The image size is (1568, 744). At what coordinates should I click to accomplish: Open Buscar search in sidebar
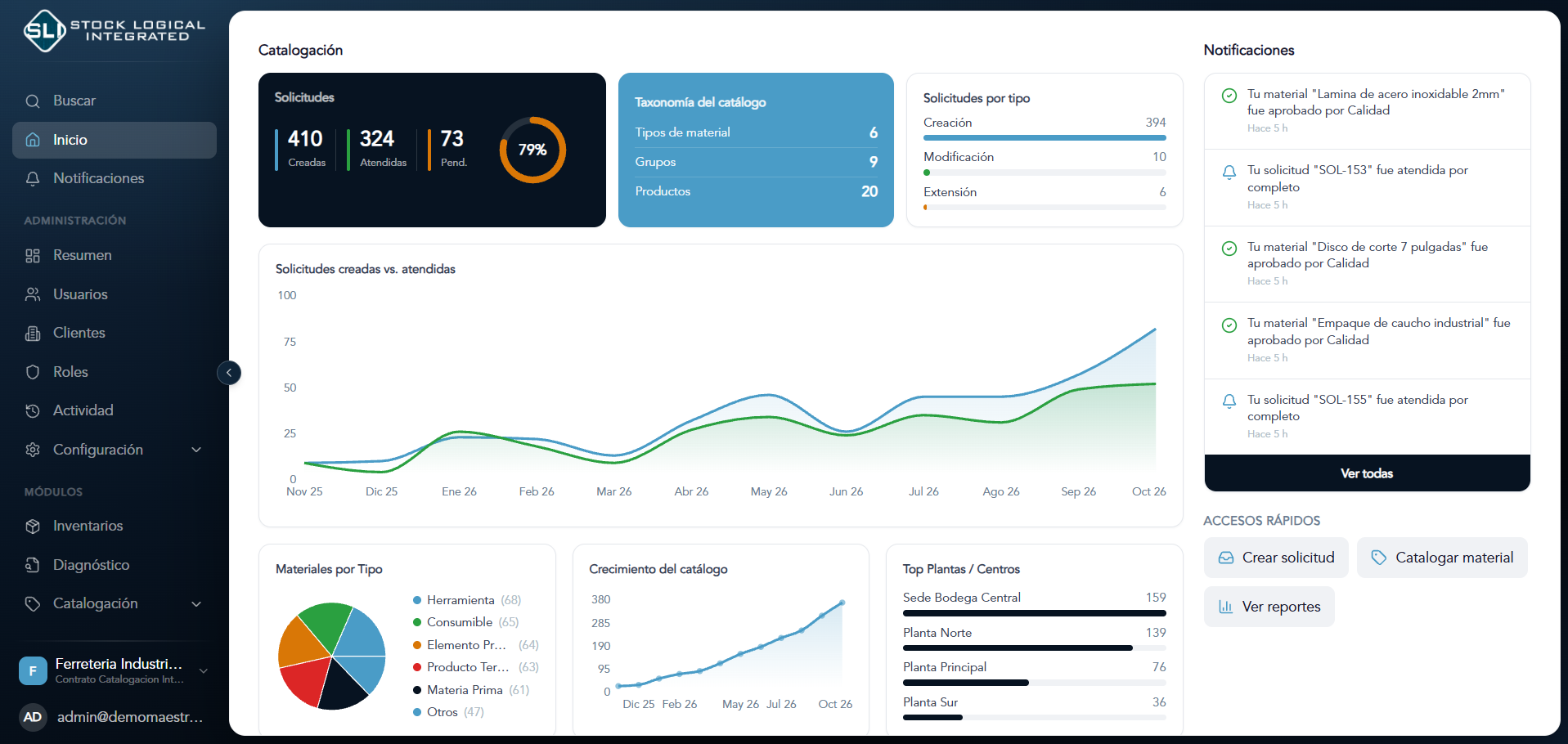115,101
